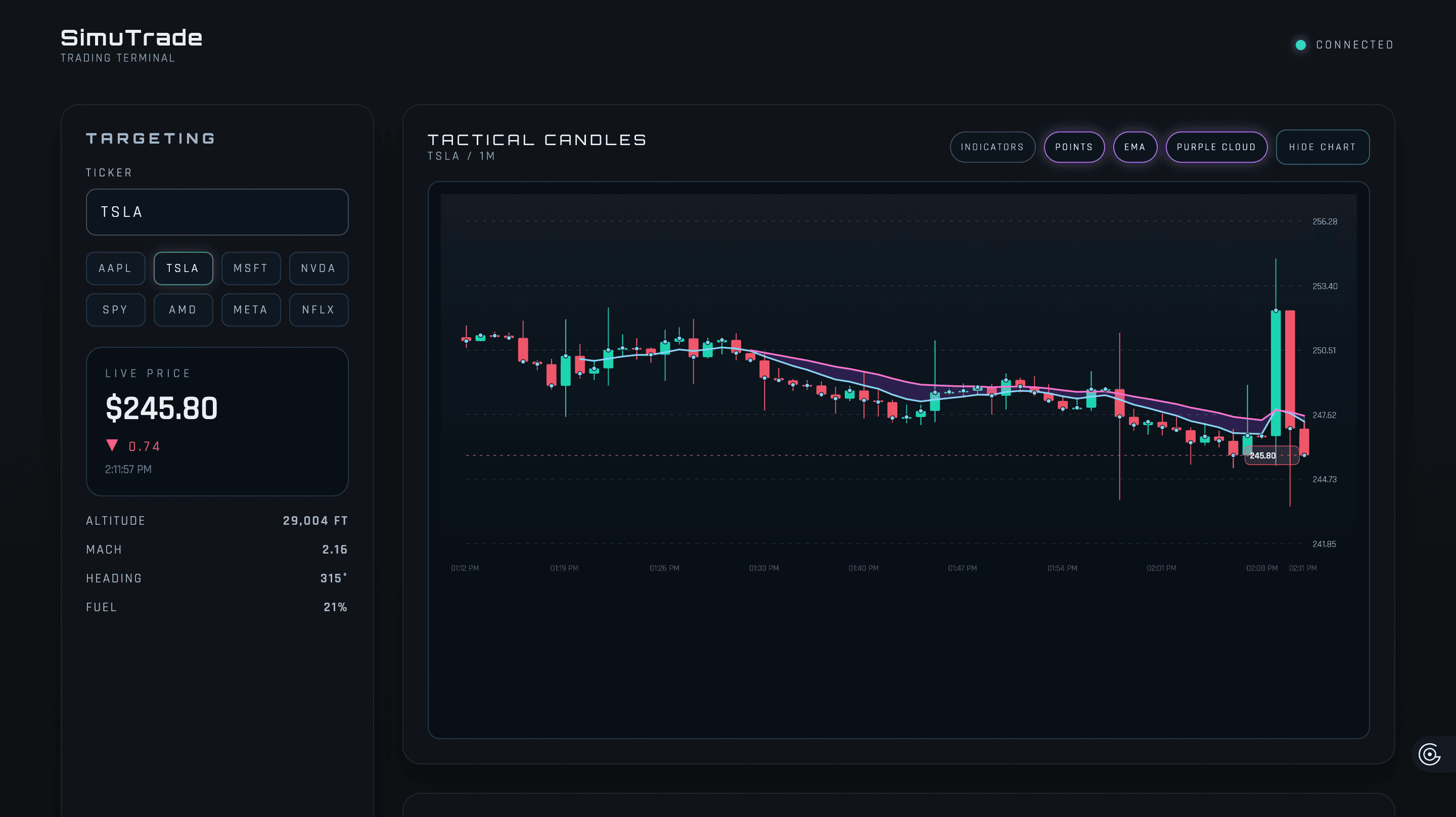Image resolution: width=1456 pixels, height=817 pixels.
Task: Click the 01:19 PM time axis label
Action: pyautogui.click(x=565, y=568)
